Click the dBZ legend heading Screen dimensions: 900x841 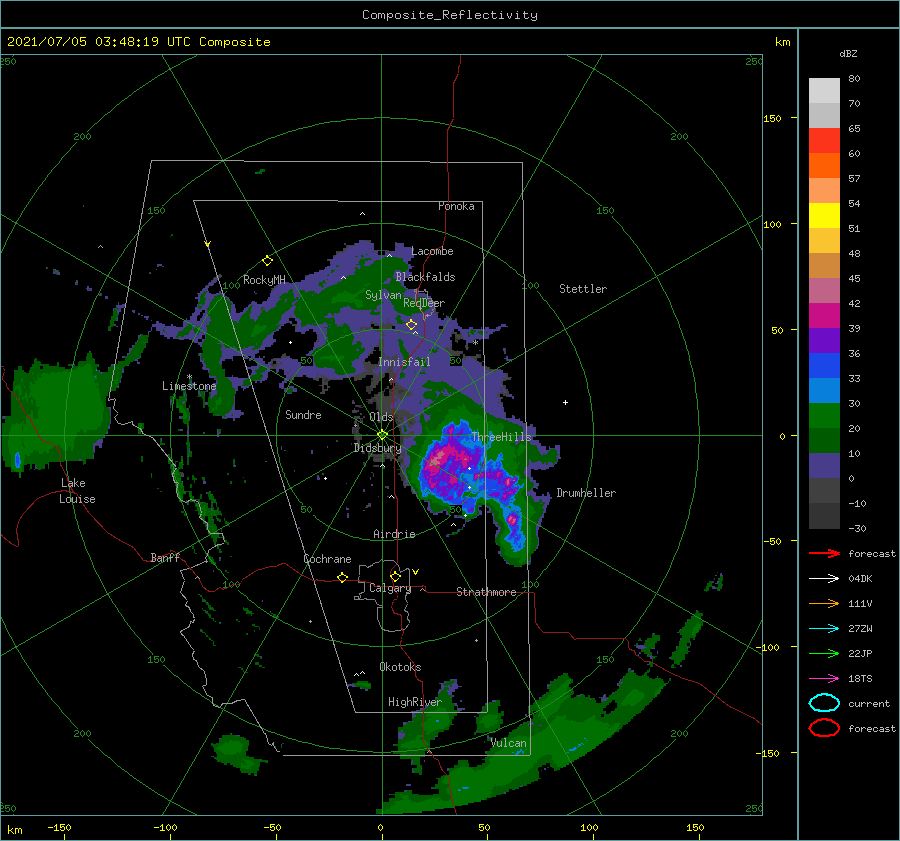[x=848, y=53]
